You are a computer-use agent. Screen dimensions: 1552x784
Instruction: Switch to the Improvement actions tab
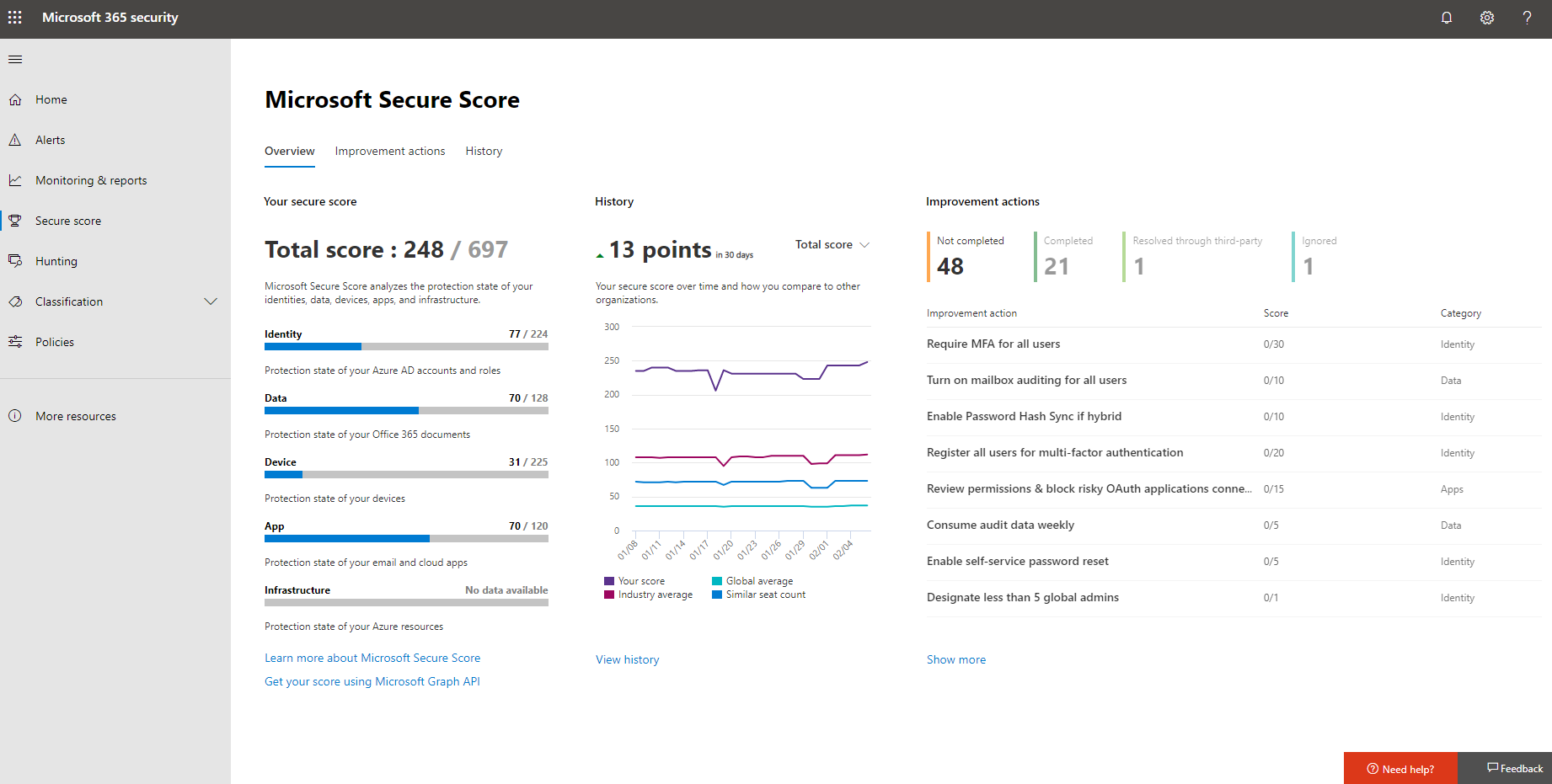pyautogui.click(x=389, y=151)
